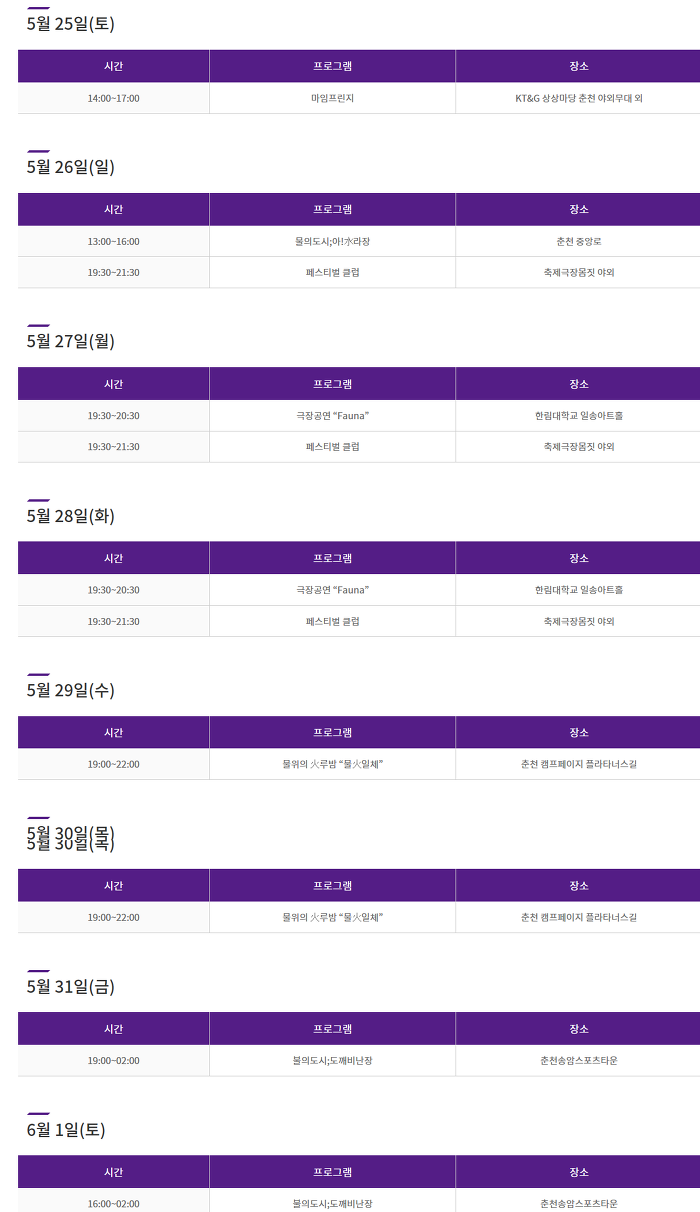Select the 춘천 중앙로 venue cell
The height and width of the screenshot is (1212, 700).
(x=578, y=241)
